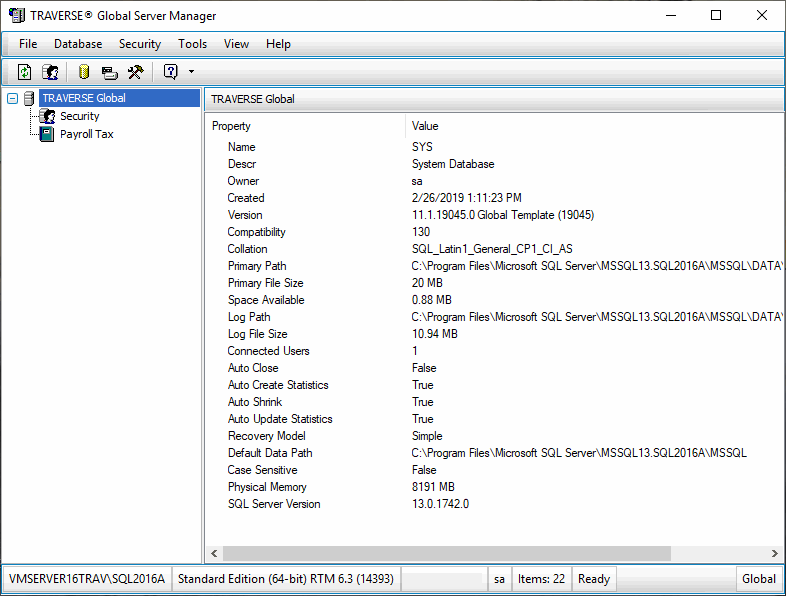
Task: Click the server connection toolbar icon
Action: (109, 73)
